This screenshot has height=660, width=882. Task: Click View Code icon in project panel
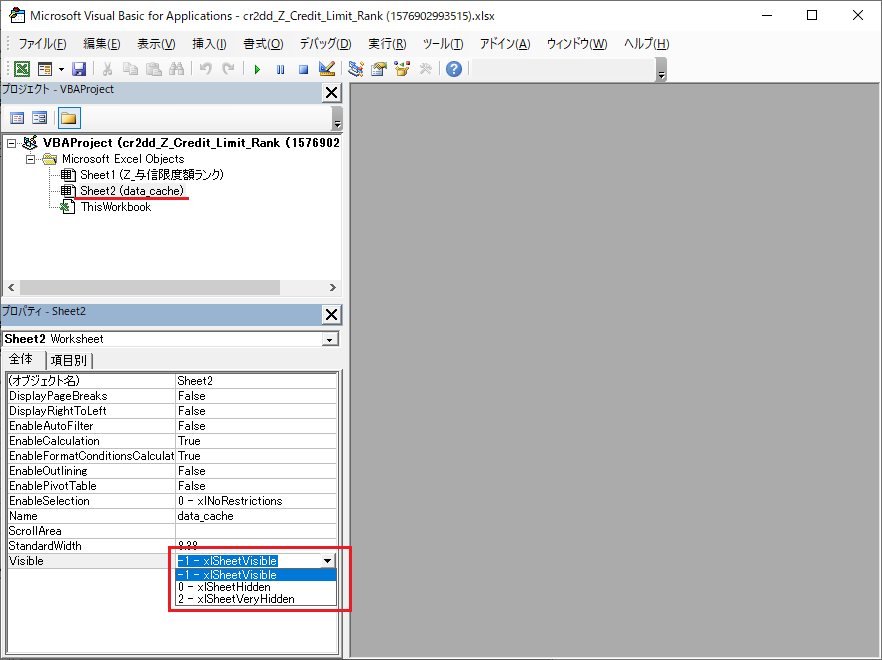(17, 118)
